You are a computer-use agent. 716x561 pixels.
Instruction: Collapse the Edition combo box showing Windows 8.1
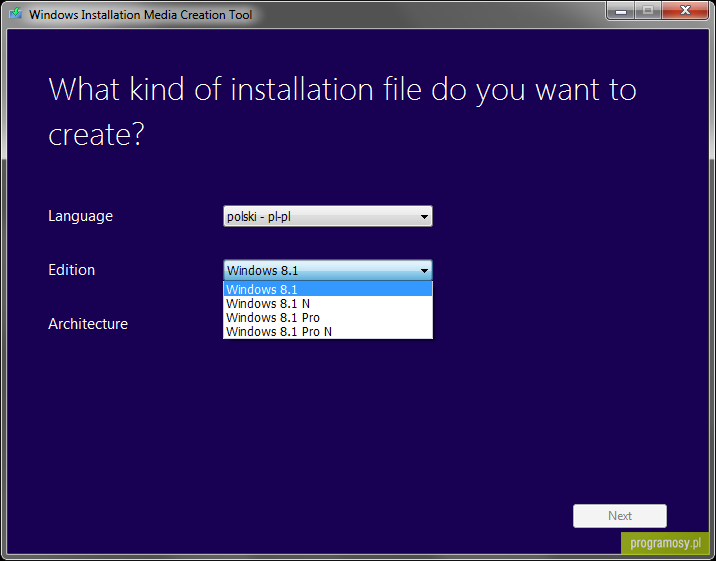click(327, 270)
